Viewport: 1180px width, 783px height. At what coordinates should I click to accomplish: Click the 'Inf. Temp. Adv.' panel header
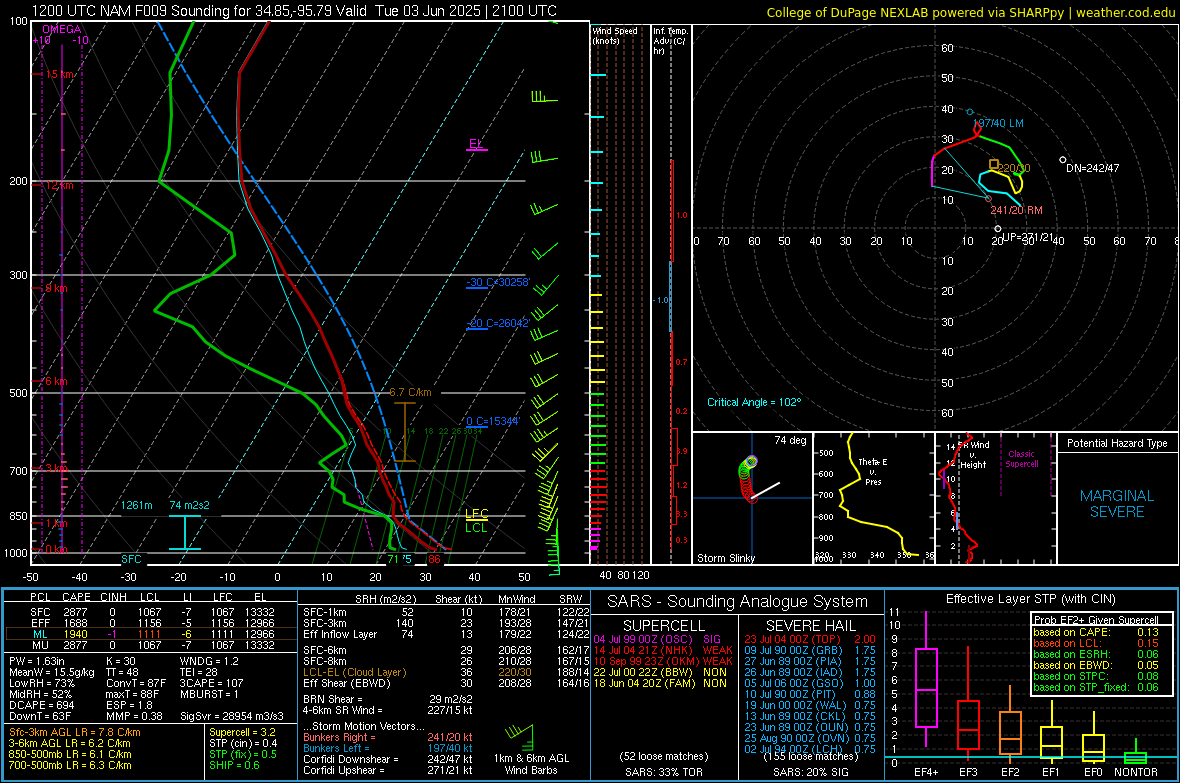coord(669,41)
